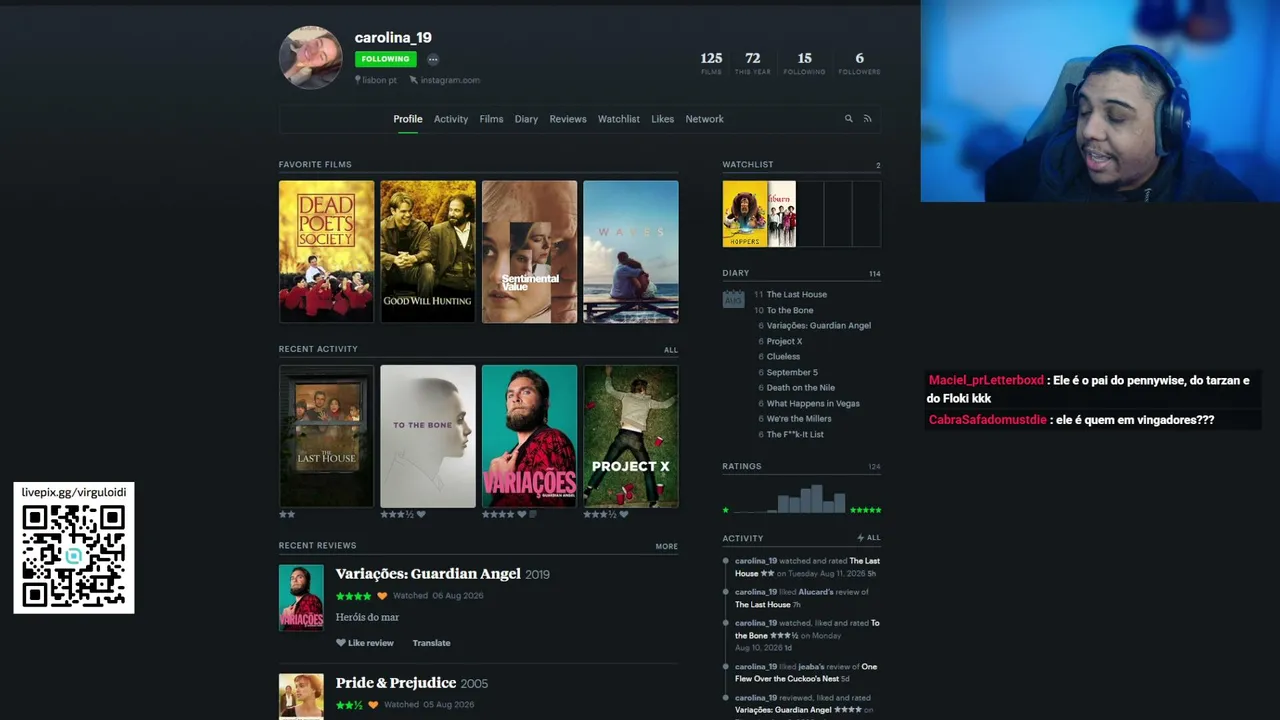Click the heart icon under Variações poster
The image size is (1280, 720).
point(521,515)
